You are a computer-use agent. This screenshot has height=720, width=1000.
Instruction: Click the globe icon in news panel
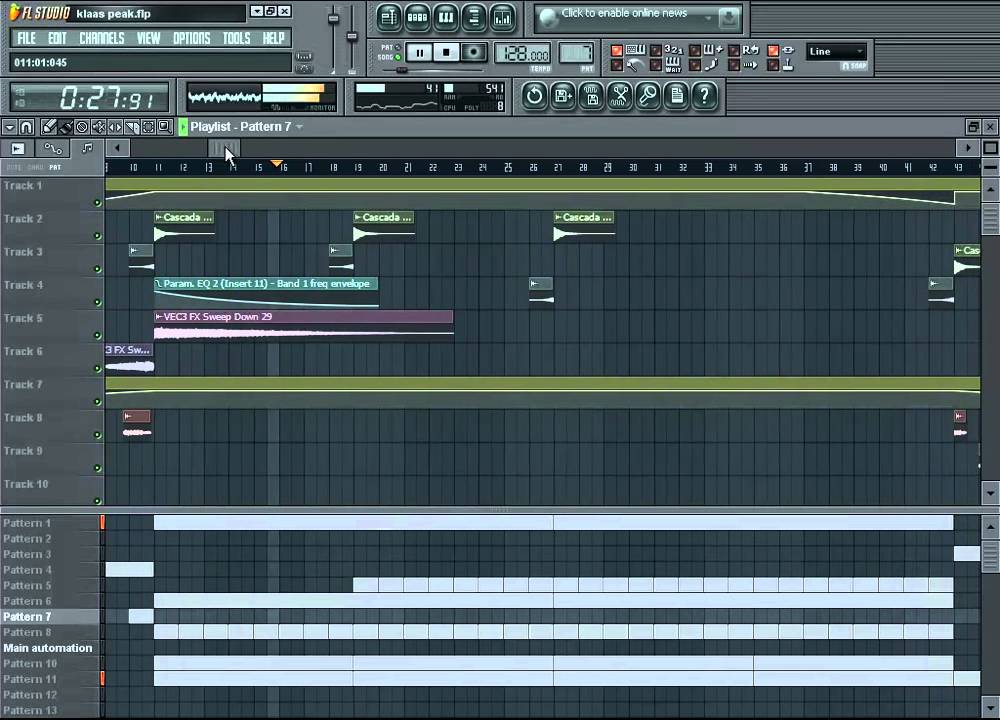548,18
